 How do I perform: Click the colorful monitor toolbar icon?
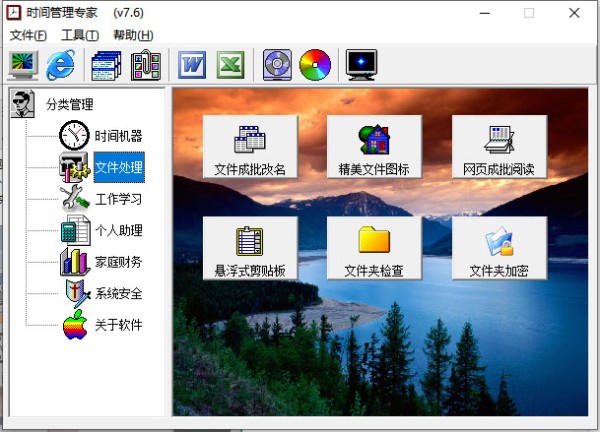[x=23, y=65]
